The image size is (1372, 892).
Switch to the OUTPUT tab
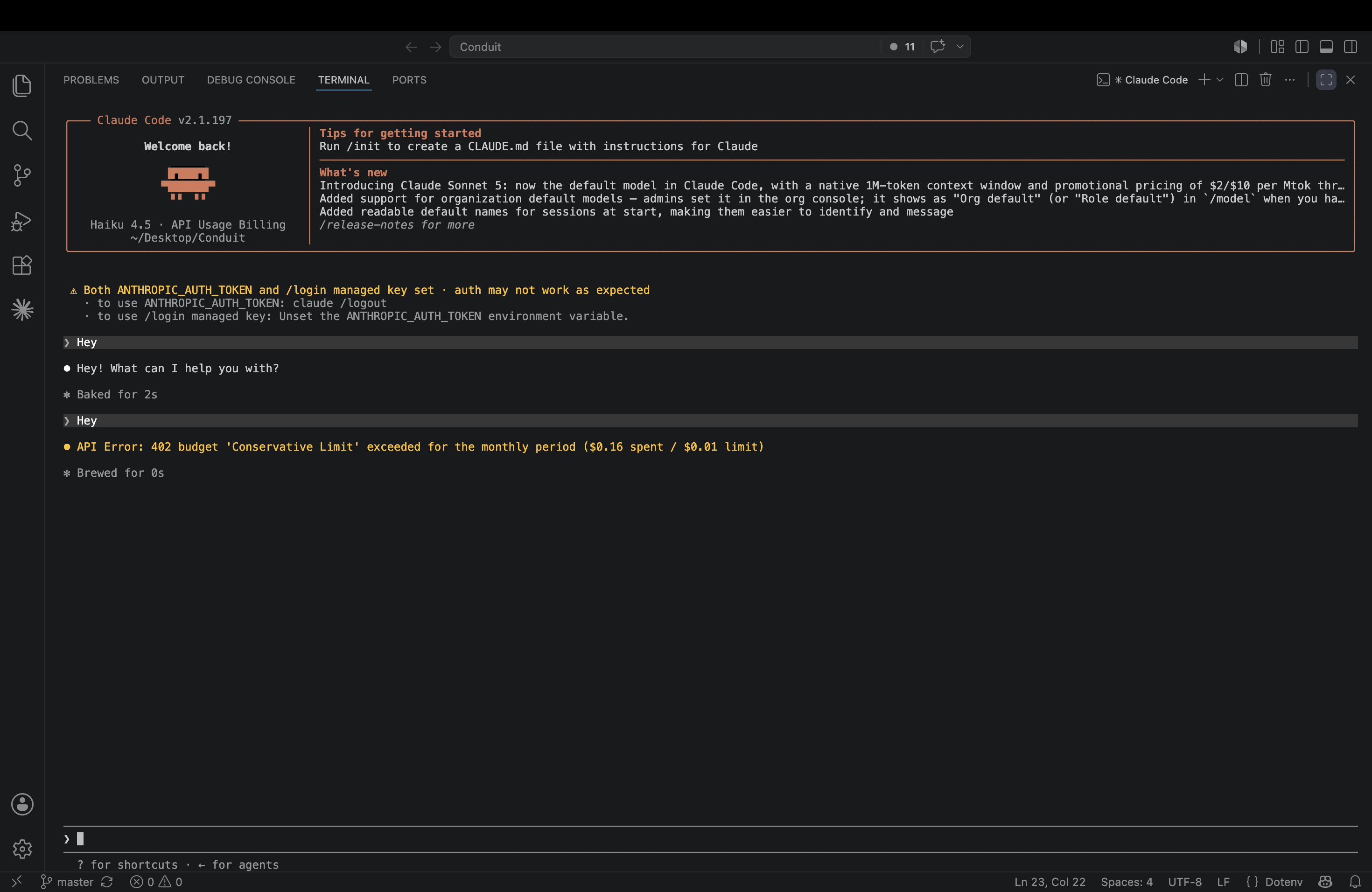click(163, 79)
